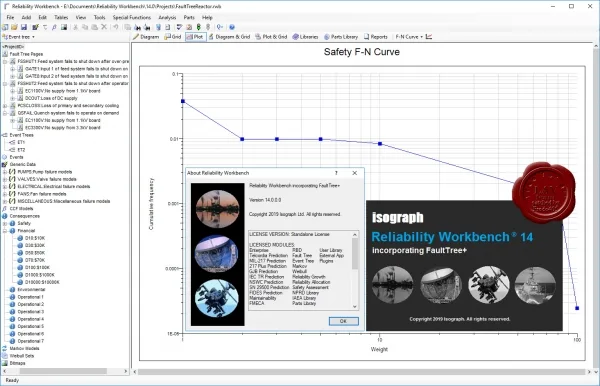Screen dimensions: 600x386
Task: Click the Cut scissors toolbar icon
Action: click(x=75, y=27)
